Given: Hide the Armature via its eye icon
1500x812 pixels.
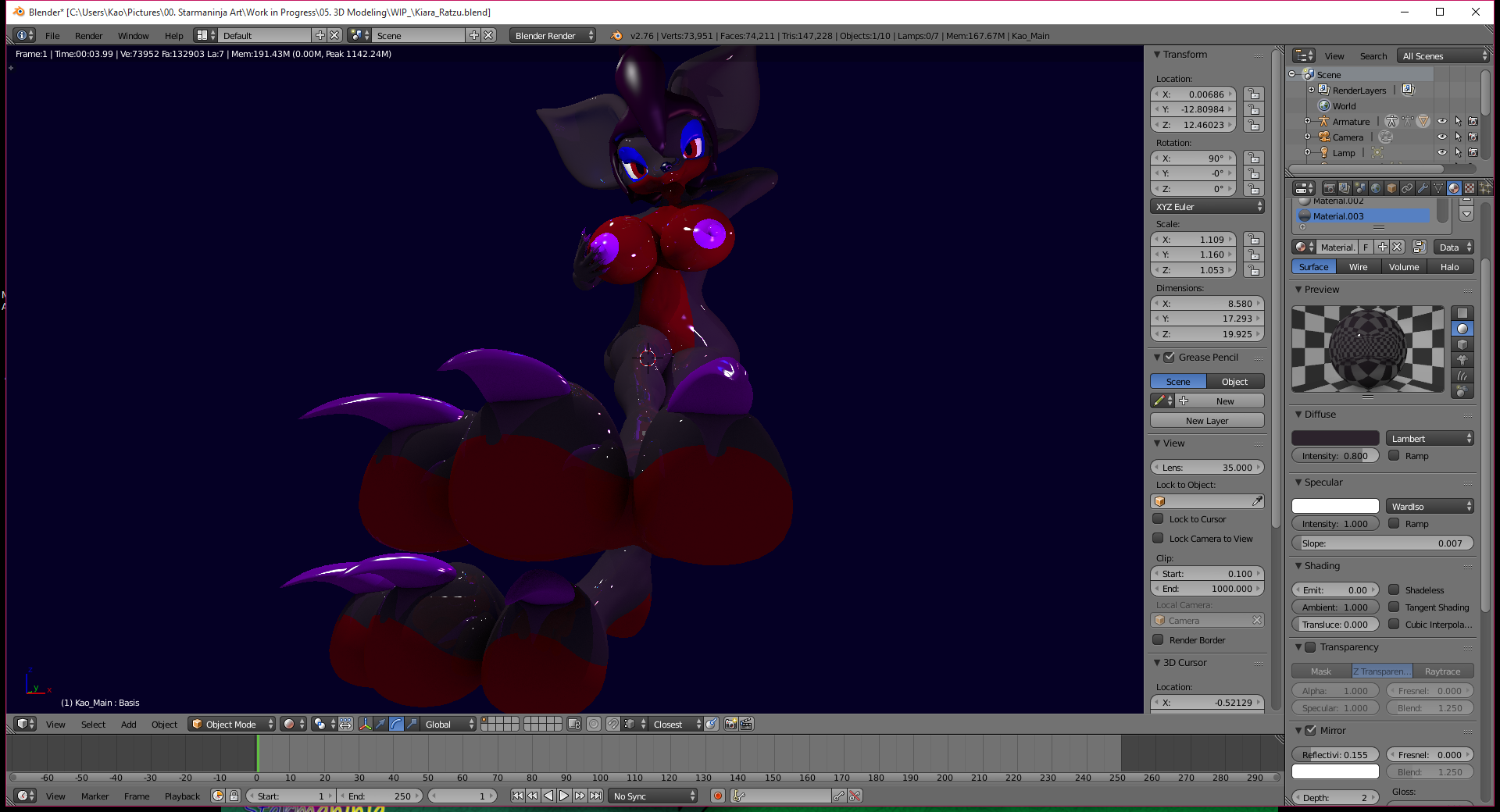Looking at the screenshot, I should 1442,122.
